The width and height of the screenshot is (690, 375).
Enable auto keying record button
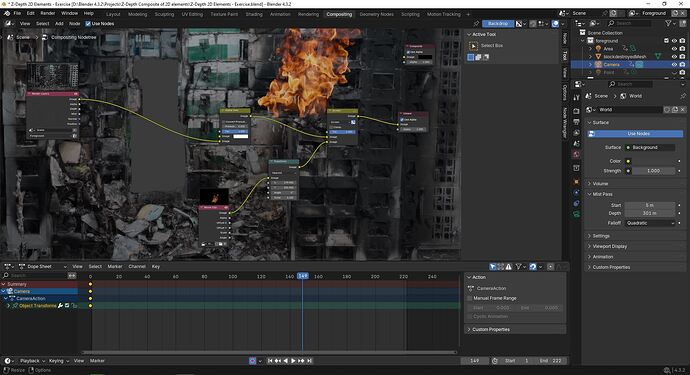[252, 360]
